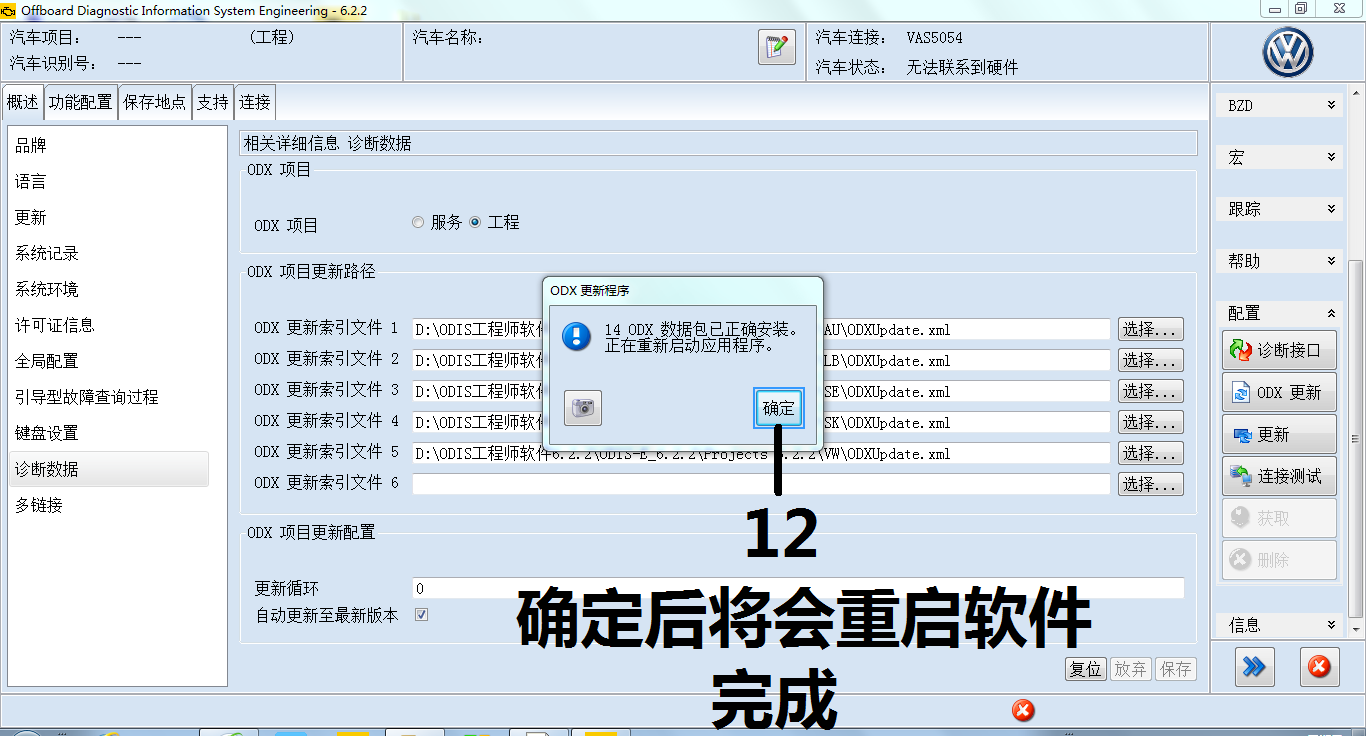Viewport: 1366px width, 736px height.
Task: Click the Volkswagen logo
Action: pos(1288,53)
